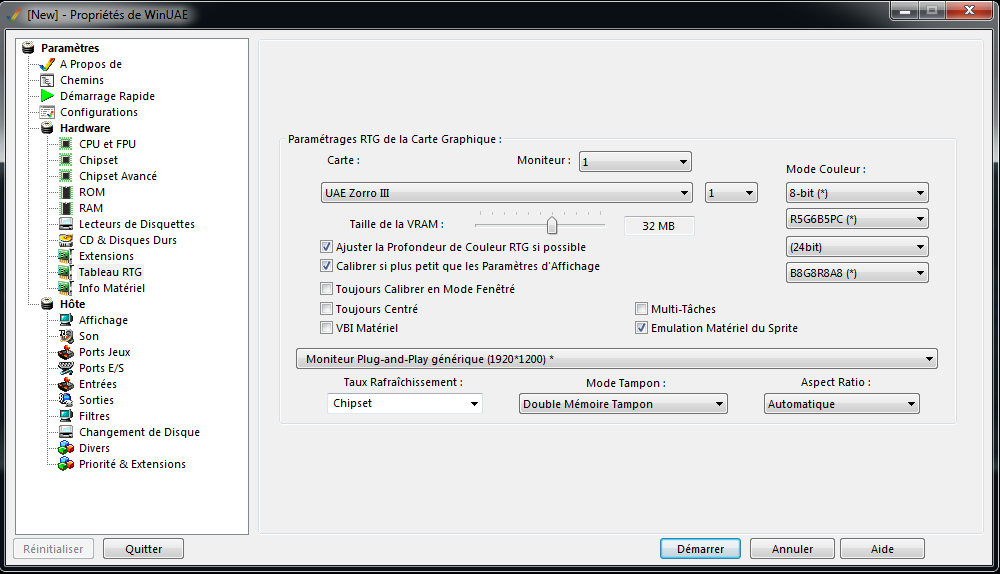Click the Hardware category icon

click(x=47, y=128)
